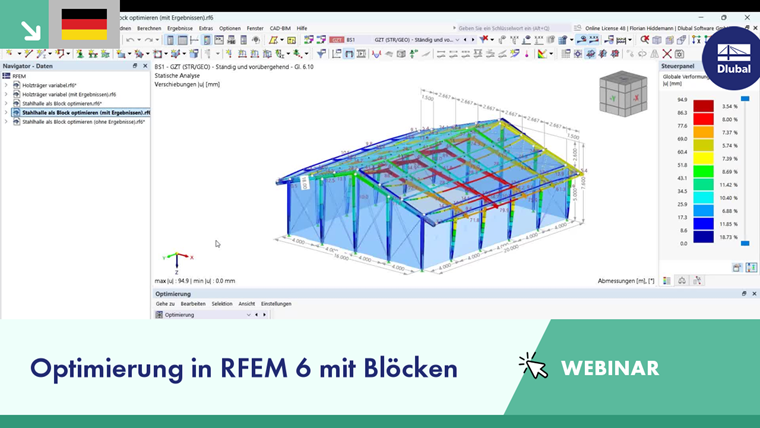The width and height of the screenshot is (760, 428).
Task: Click the blue funnel filter icon
Action: [x=321, y=54]
